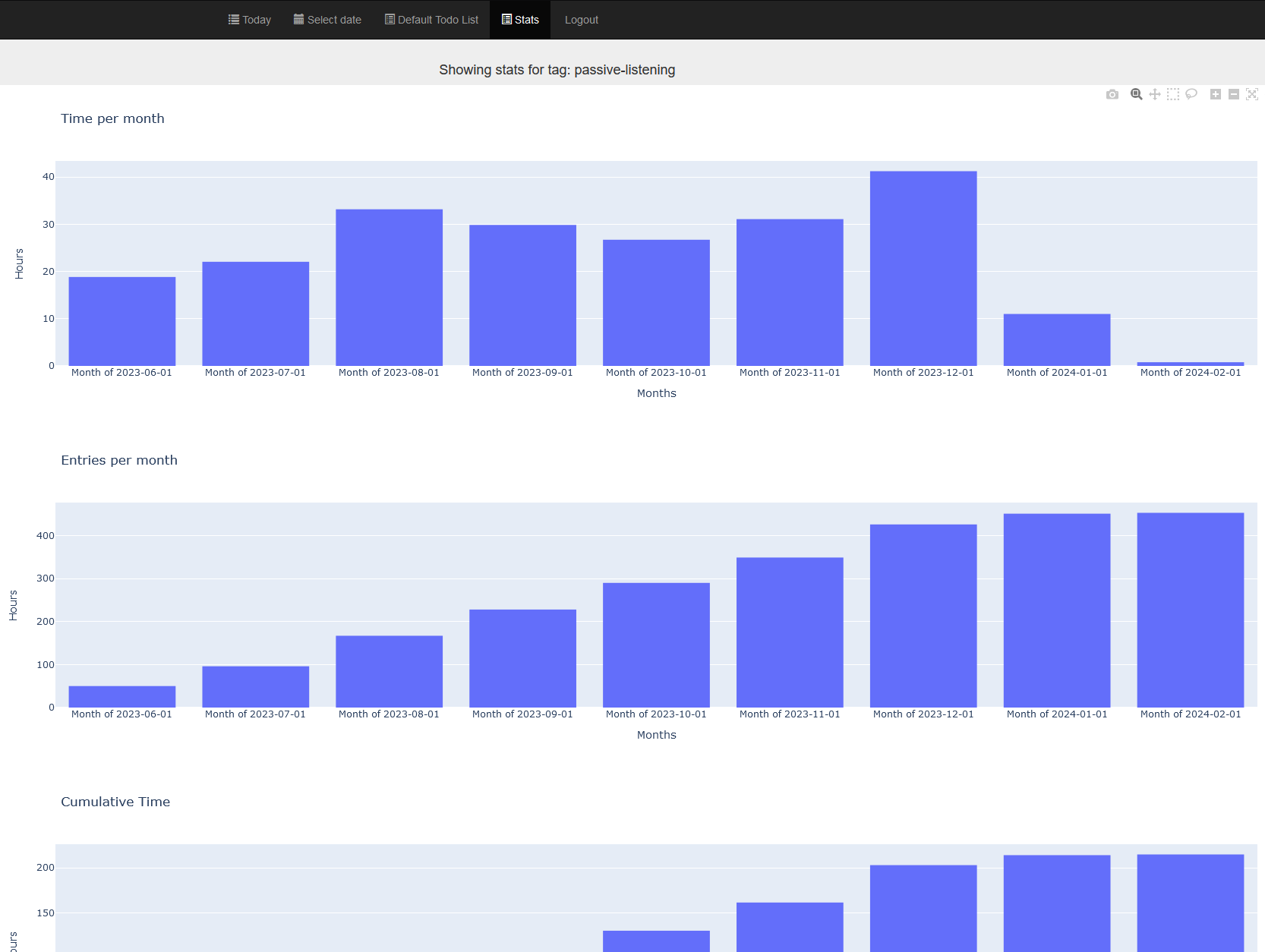The image size is (1265, 952).
Task: Click the 'Time per month' chart title
Action: (112, 118)
